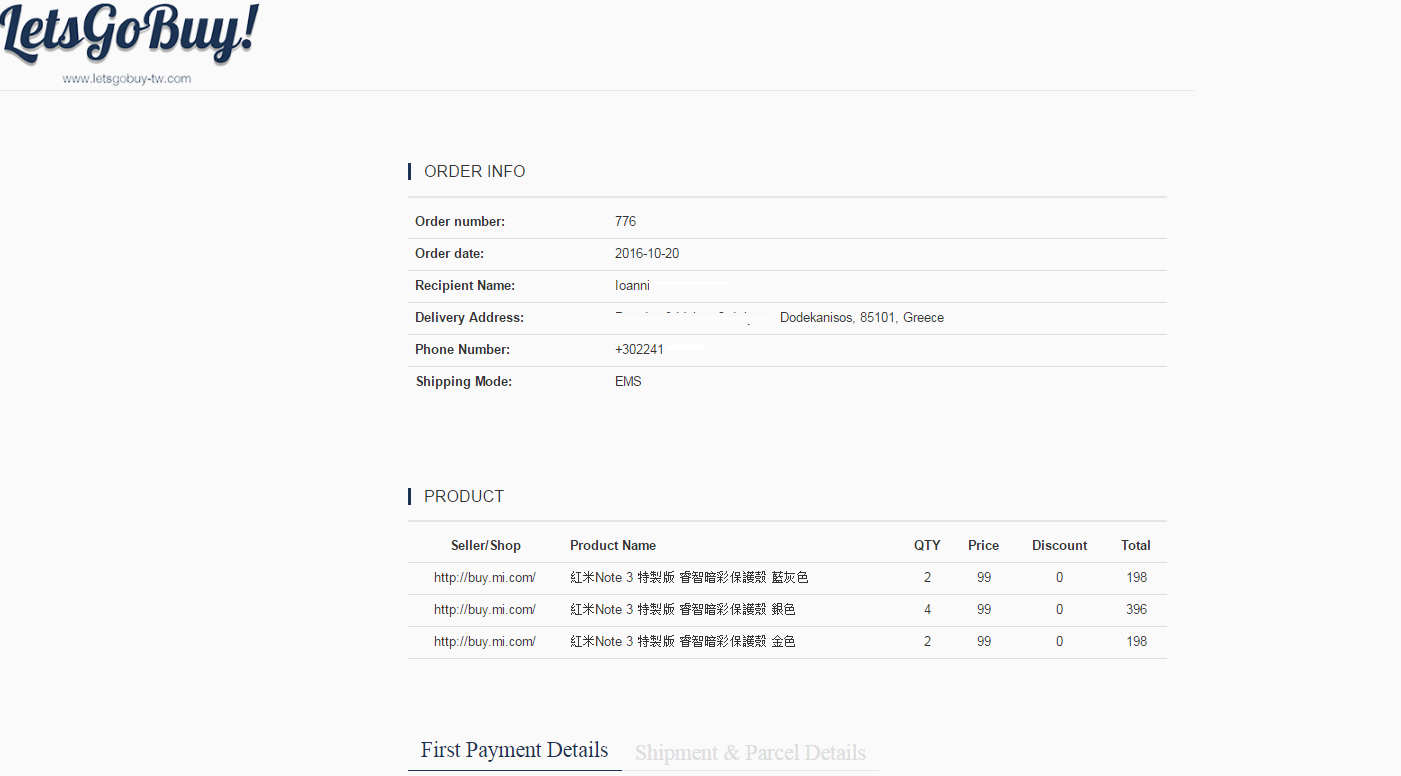This screenshot has width=1401, height=776.
Task: Click the total value 396
Action: [1136, 609]
